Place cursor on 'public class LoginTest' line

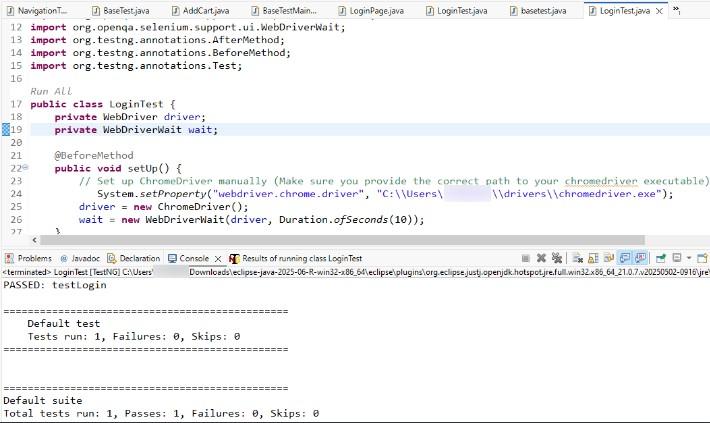(103, 104)
